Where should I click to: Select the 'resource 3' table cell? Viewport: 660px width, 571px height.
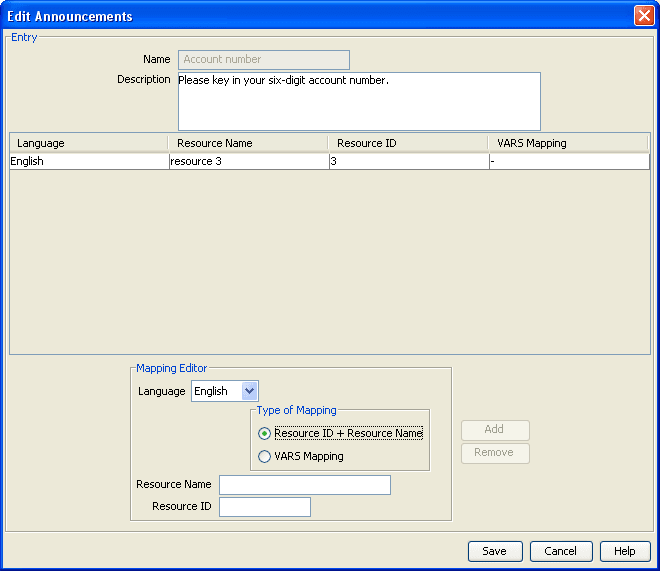coord(249,162)
